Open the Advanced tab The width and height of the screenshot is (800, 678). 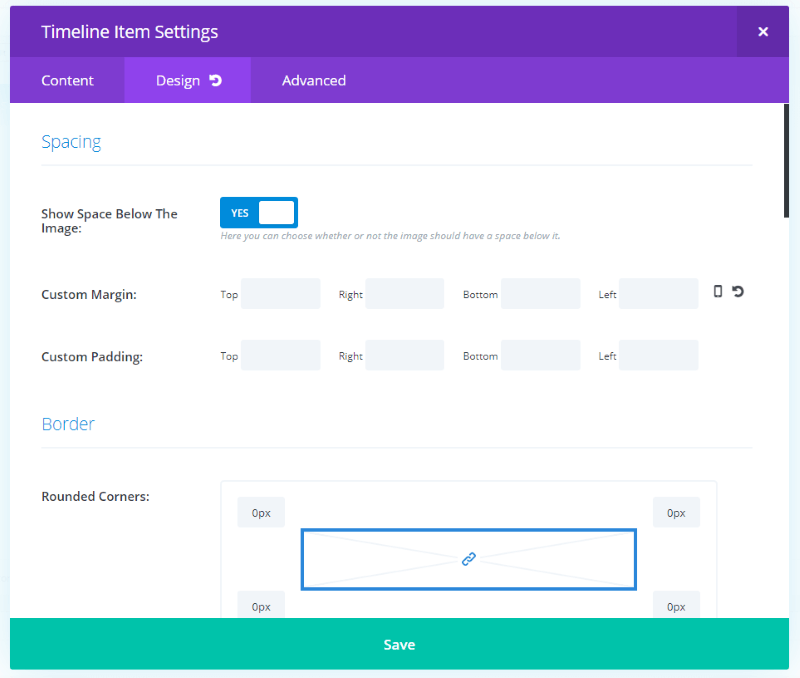[x=314, y=81]
